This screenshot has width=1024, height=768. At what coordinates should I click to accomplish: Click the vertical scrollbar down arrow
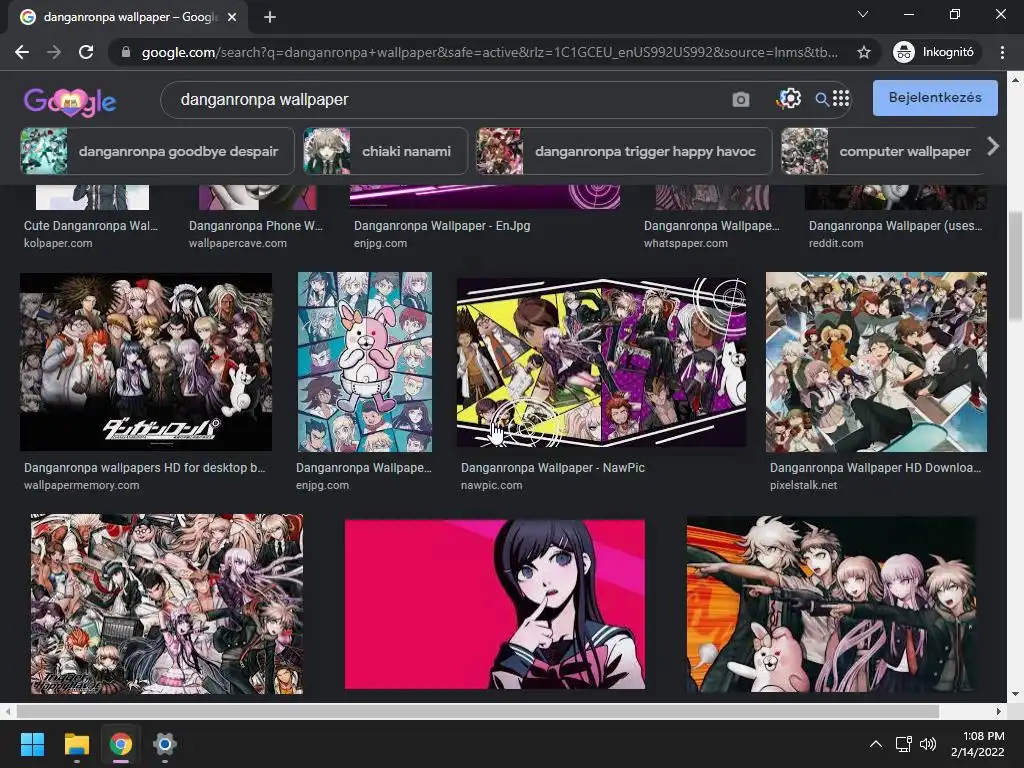[x=1015, y=694]
